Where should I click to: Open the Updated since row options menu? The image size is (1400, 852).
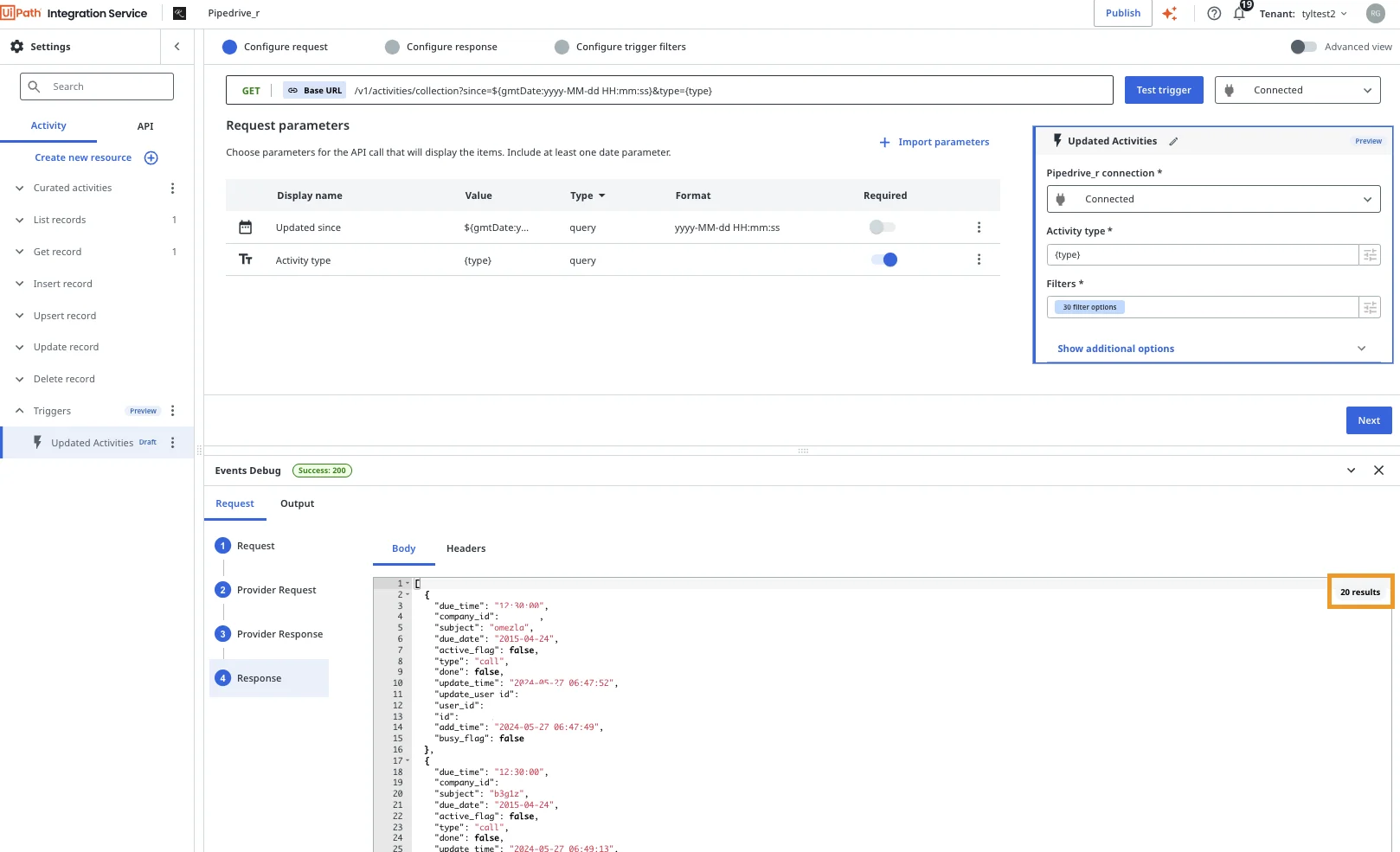[x=979, y=227]
